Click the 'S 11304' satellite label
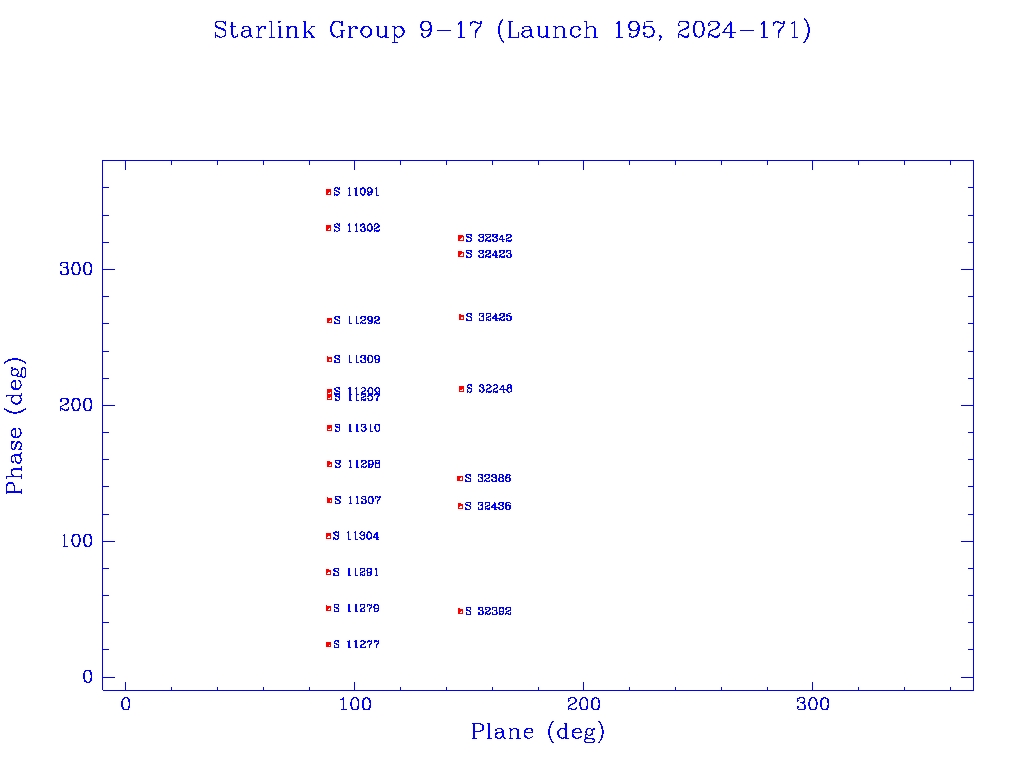 pos(356,536)
